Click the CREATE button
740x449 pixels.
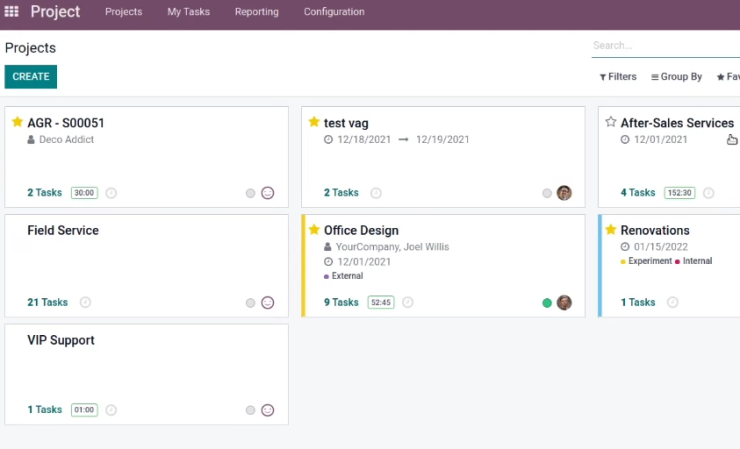tap(31, 76)
